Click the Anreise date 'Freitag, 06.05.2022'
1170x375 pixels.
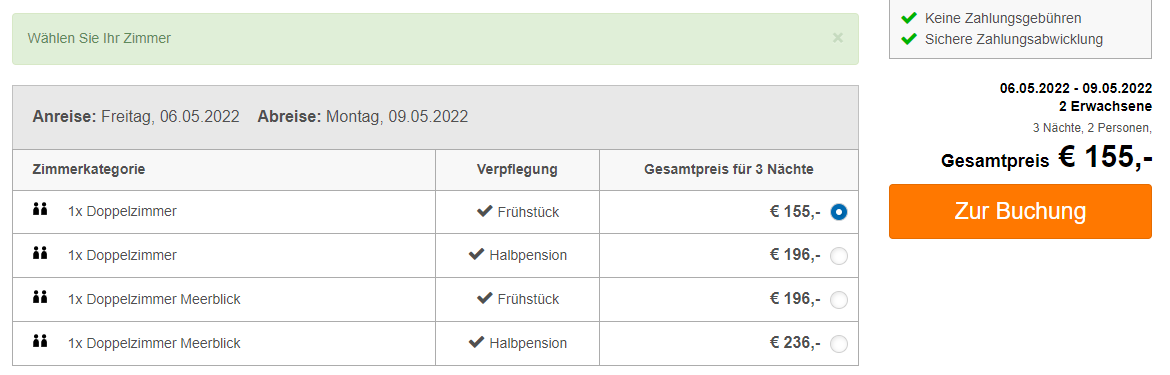tap(170, 116)
